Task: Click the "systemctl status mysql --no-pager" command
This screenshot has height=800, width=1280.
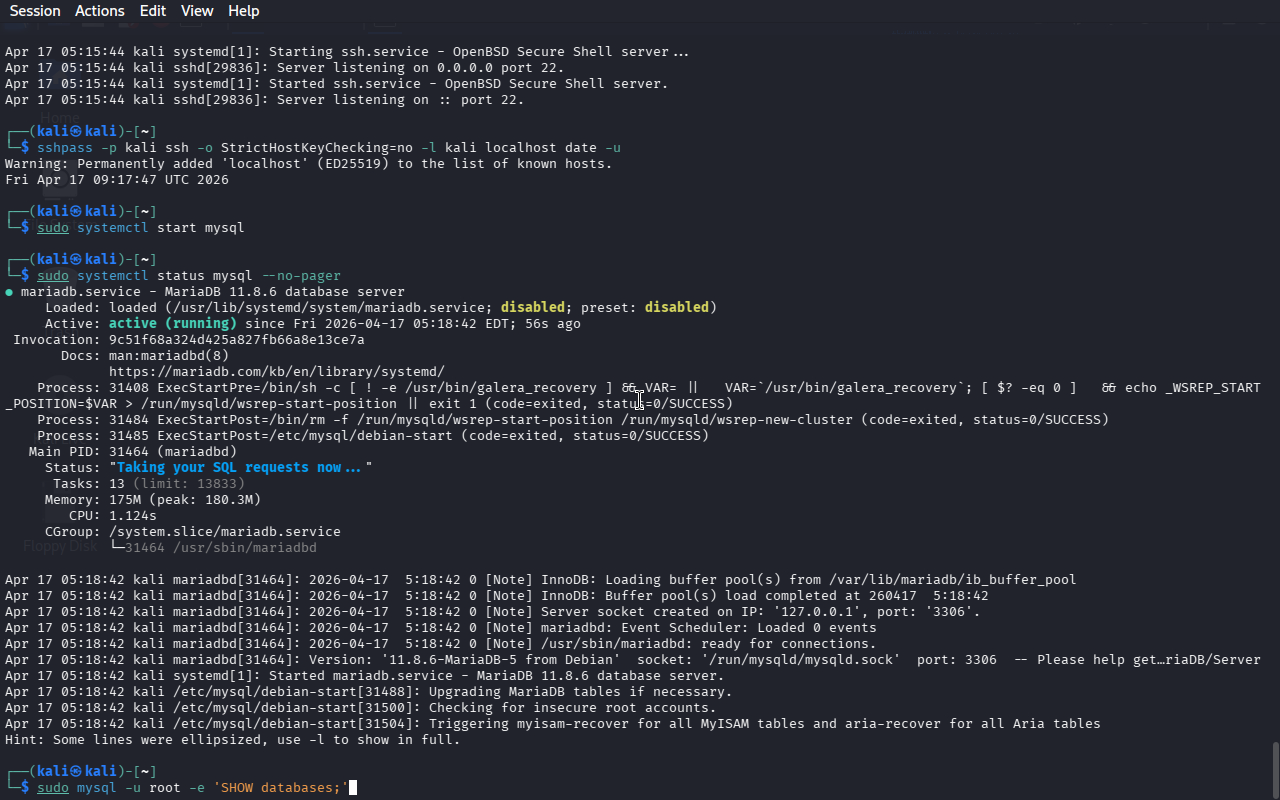Action: (208, 276)
